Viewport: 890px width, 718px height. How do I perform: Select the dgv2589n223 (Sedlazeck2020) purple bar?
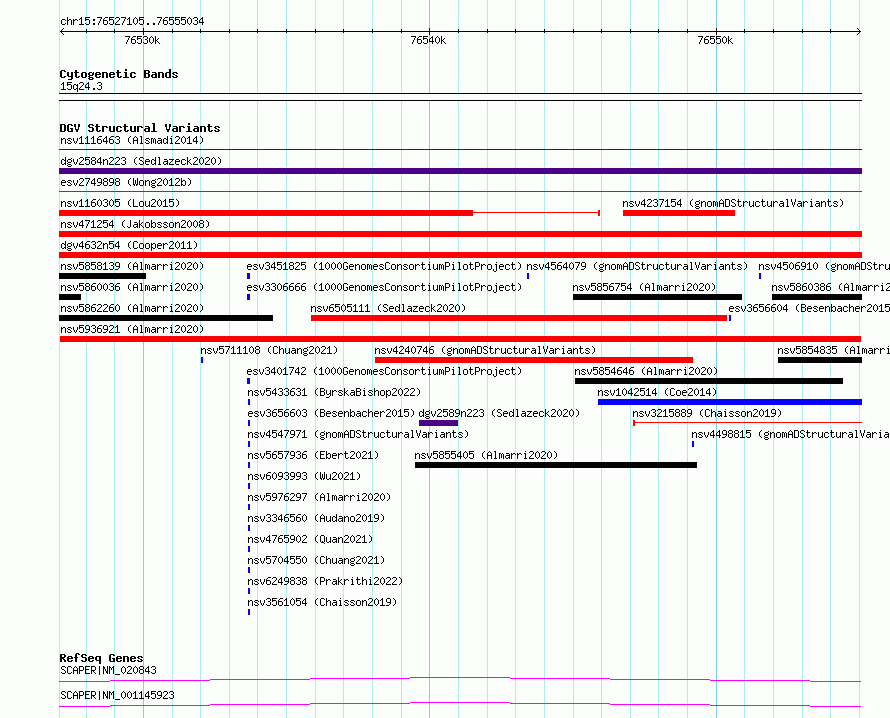438,423
